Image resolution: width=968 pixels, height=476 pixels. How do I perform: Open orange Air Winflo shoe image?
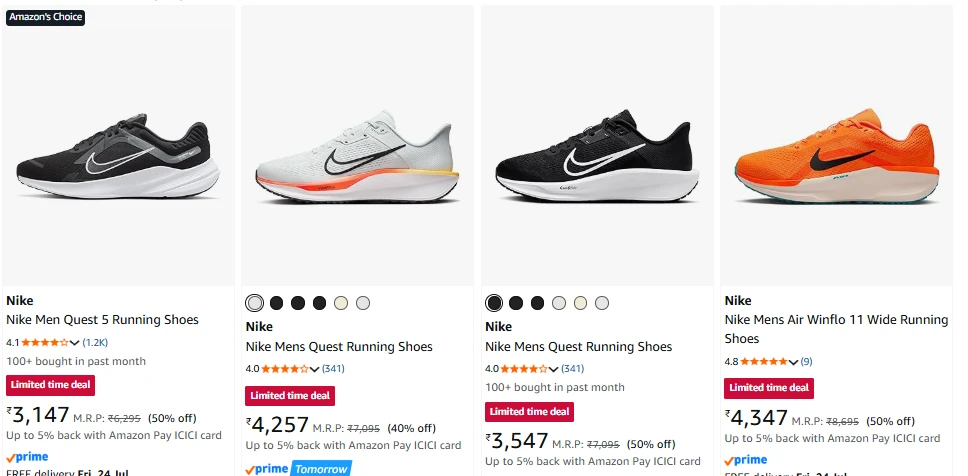point(837,157)
